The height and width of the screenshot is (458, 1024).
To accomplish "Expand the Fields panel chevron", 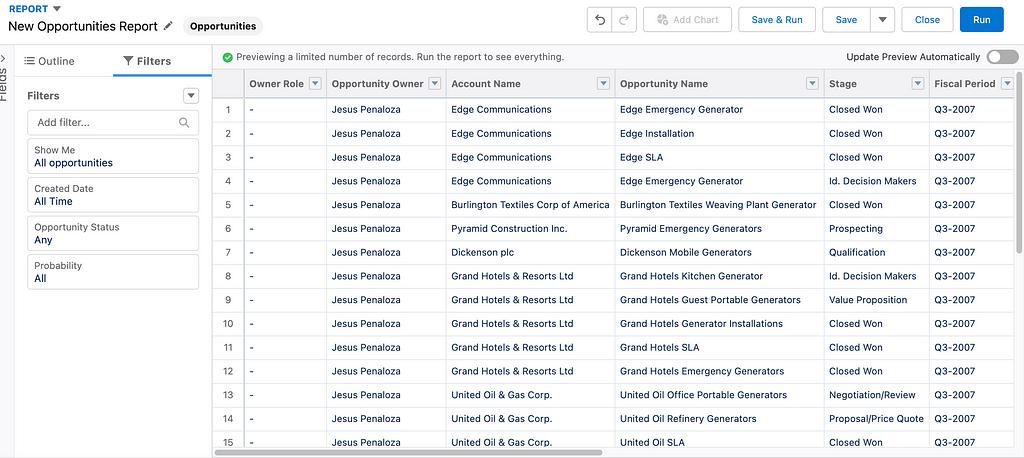I will [x=4, y=59].
